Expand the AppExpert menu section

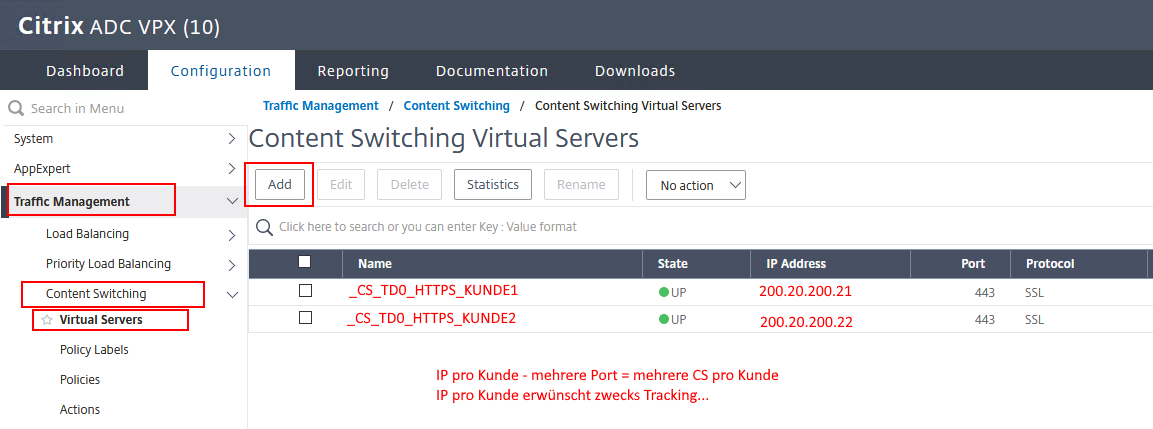[x=232, y=169]
